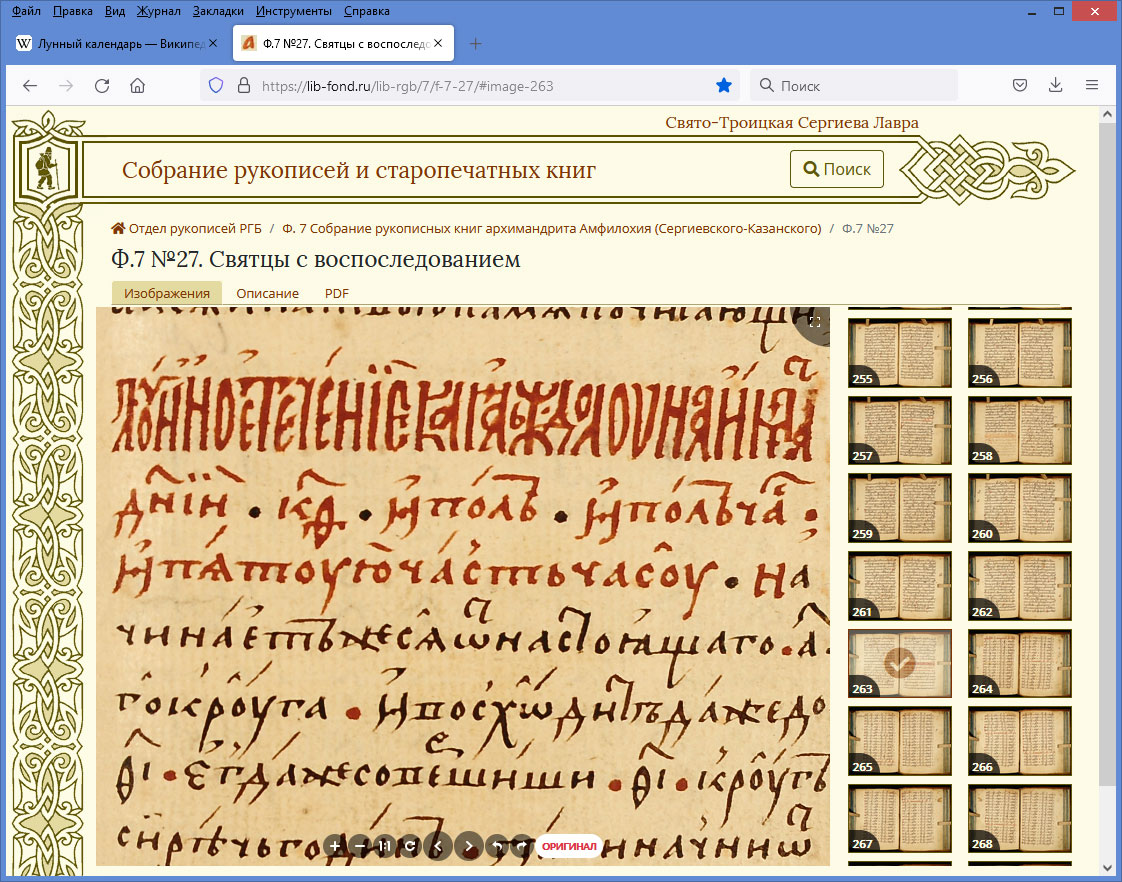Select the Изображения tab
1122x882 pixels.
167,293
